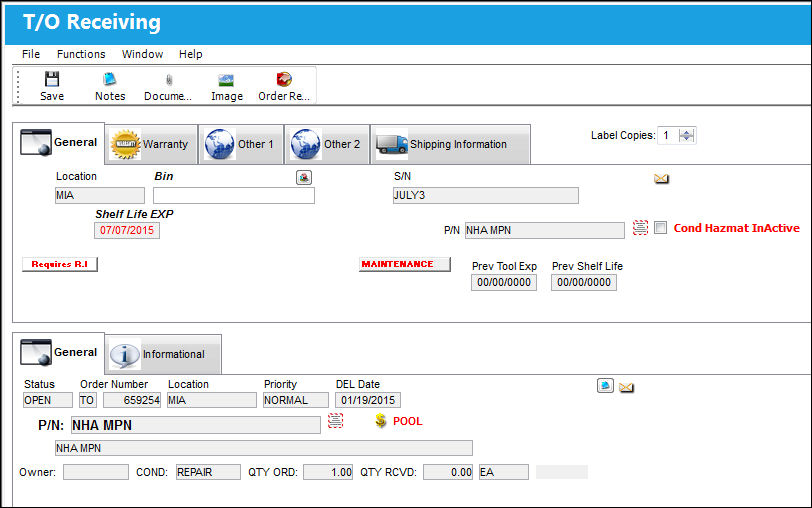Open the Functions menu
Screen dimensions: 812x508
(x=81, y=54)
